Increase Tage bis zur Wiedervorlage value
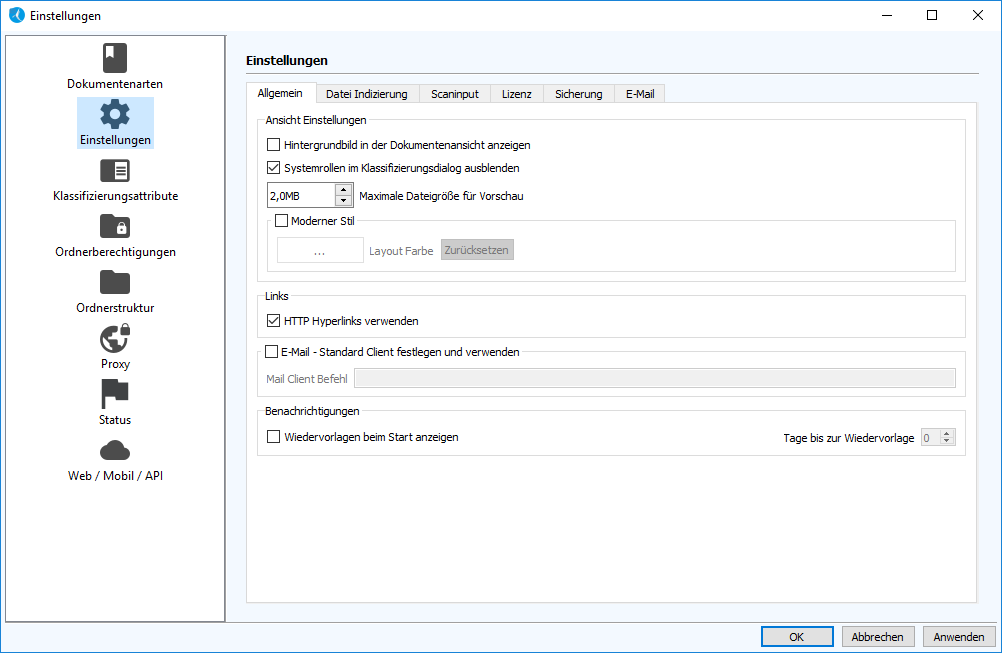This screenshot has width=1002, height=653. point(947,433)
